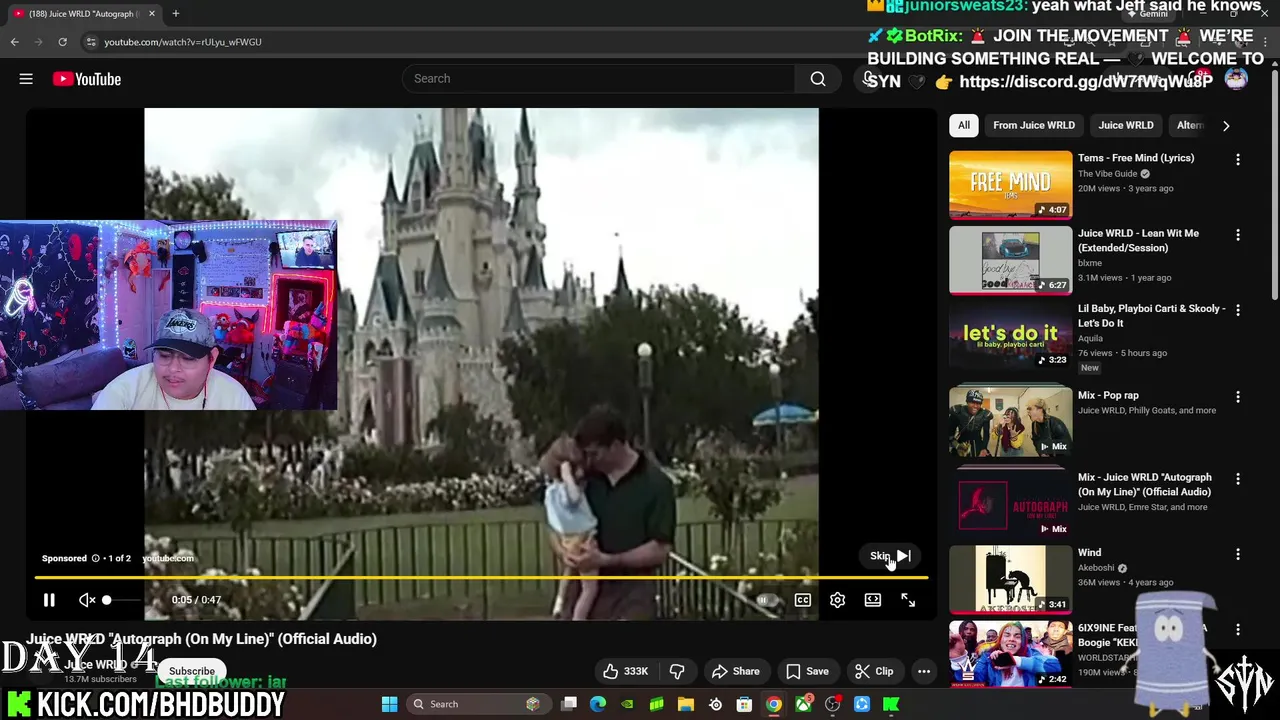The height and width of the screenshot is (720, 1280).
Task: Open Microsoft Store from taskbar
Action: click(x=744, y=704)
